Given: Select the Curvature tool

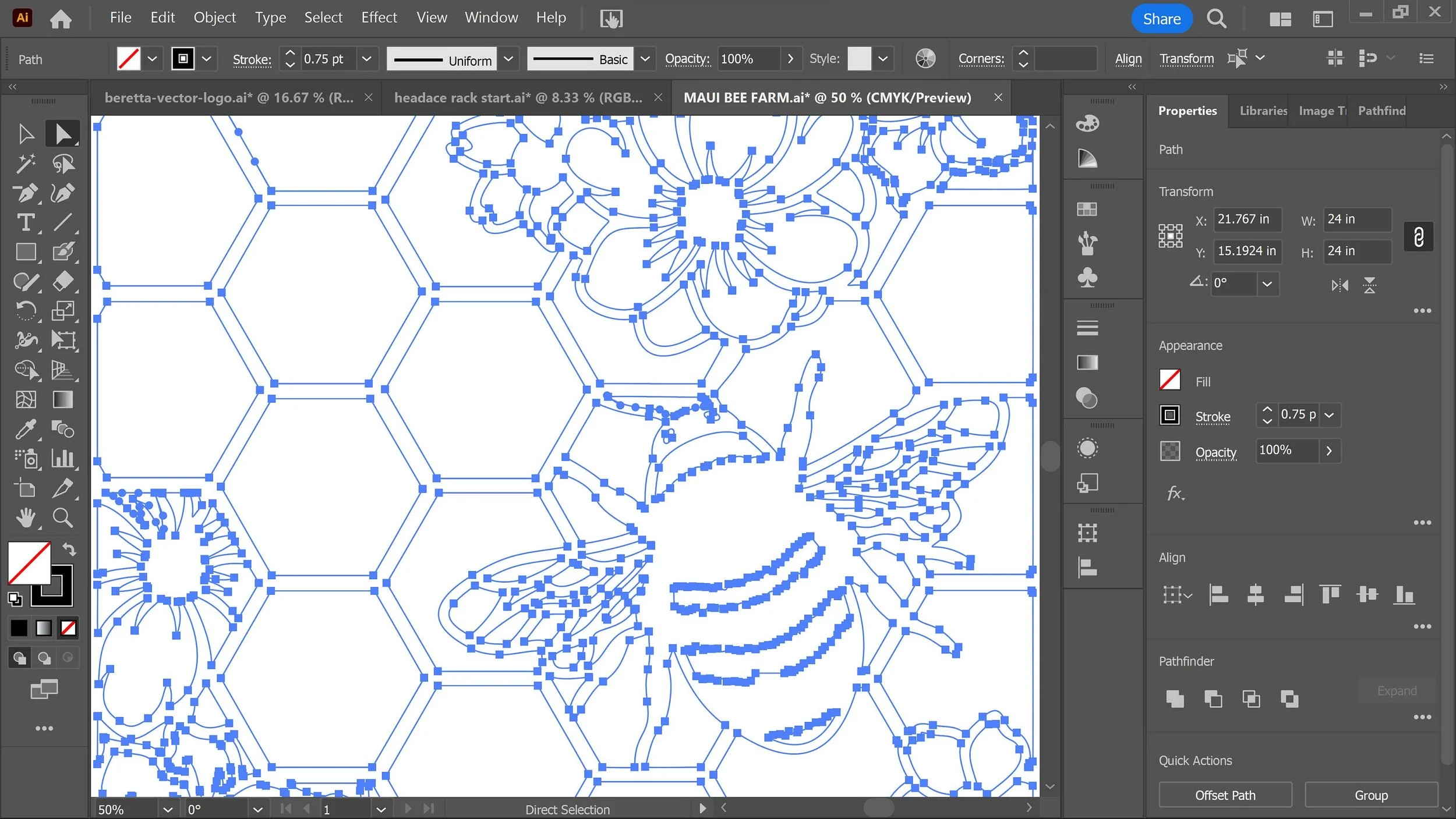Looking at the screenshot, I should coord(62,193).
